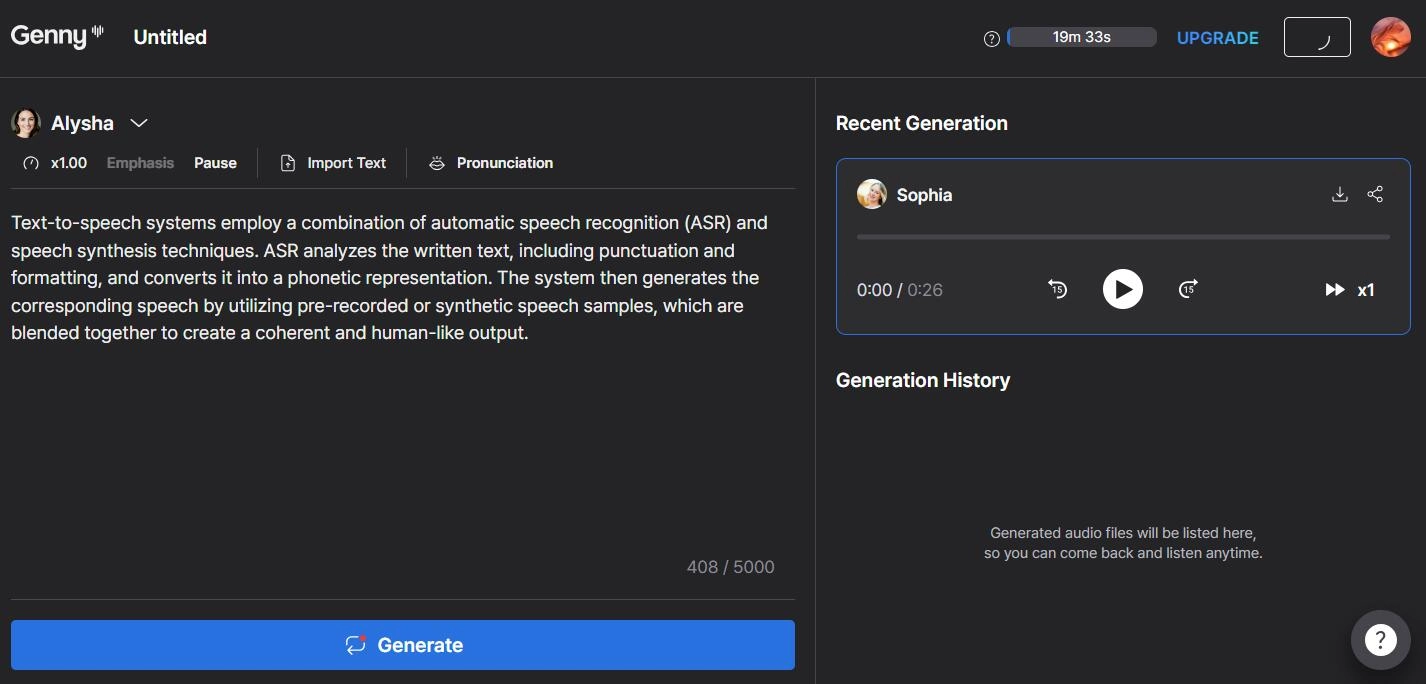The height and width of the screenshot is (684, 1426).
Task: Play the Sophia recent generation
Action: 1123,290
